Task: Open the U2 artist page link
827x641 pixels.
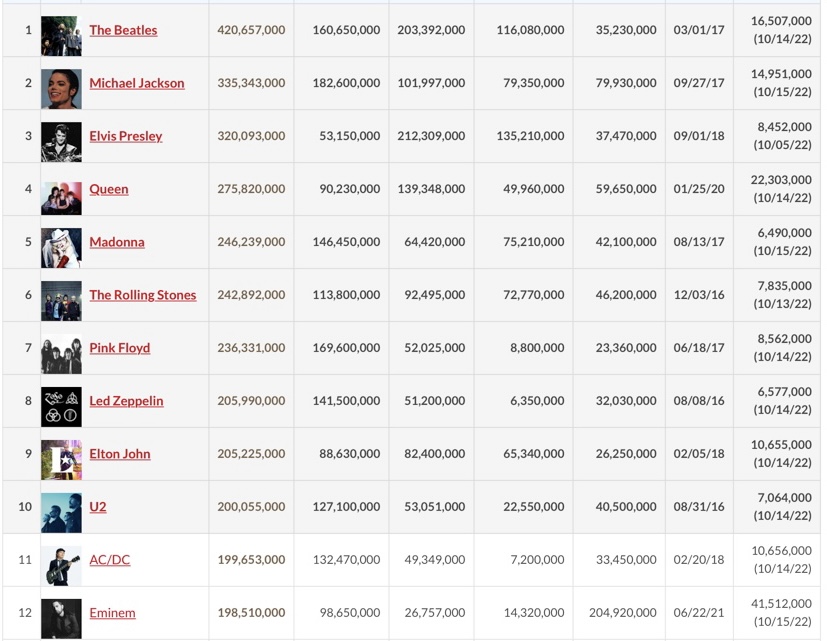Action: click(x=97, y=506)
